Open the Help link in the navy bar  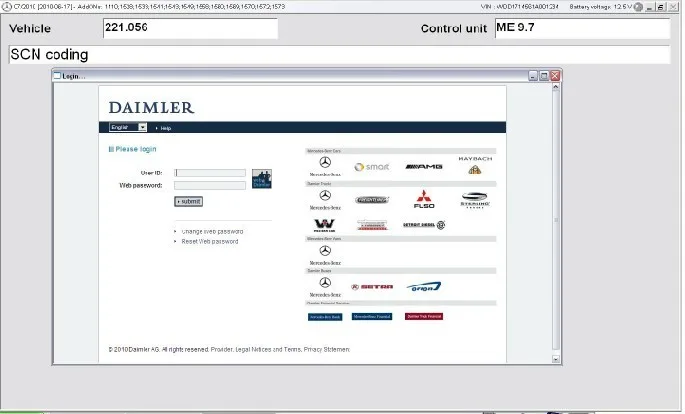pos(166,128)
